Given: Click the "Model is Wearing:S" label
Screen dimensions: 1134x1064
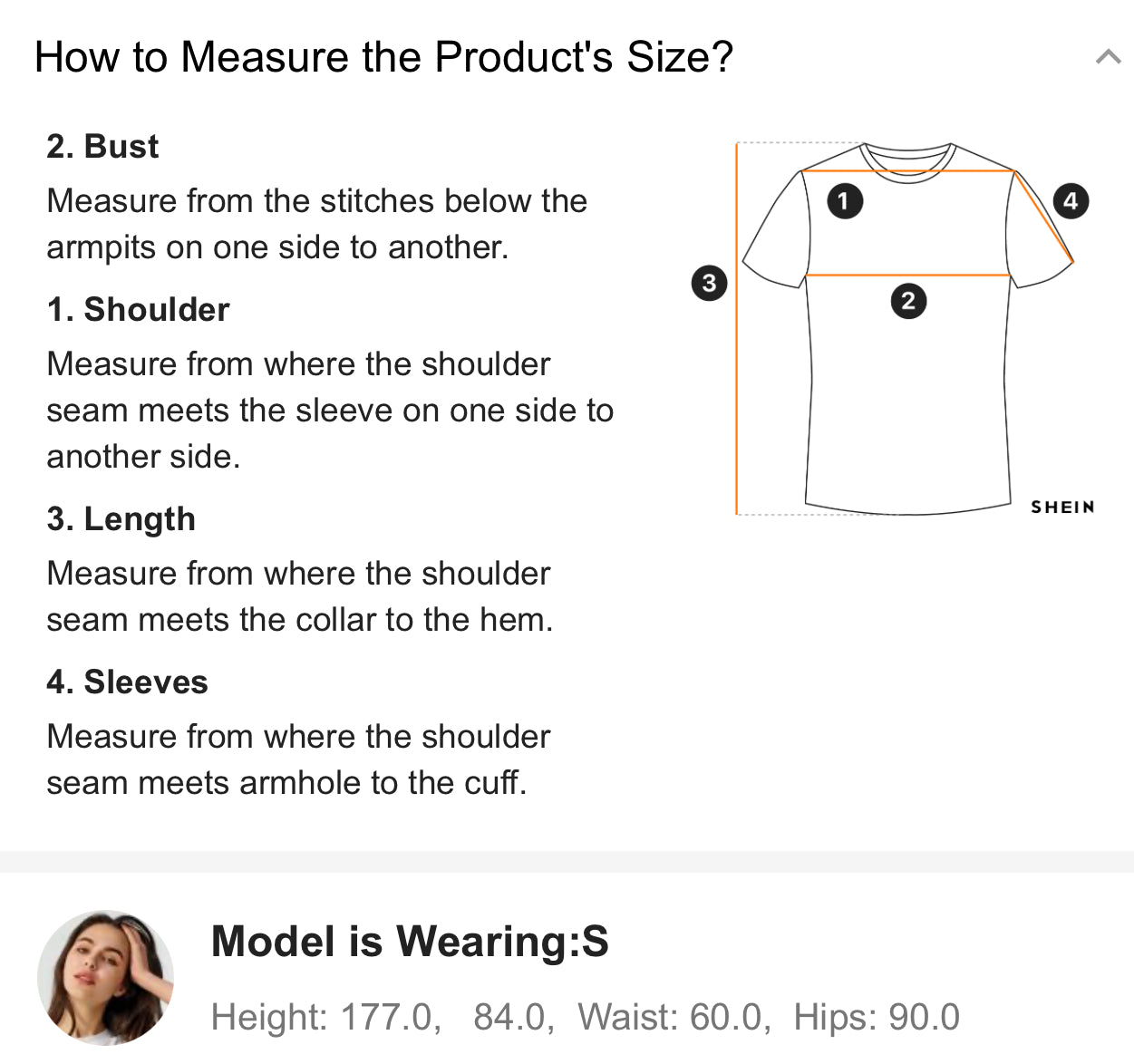Looking at the screenshot, I should click(410, 942).
